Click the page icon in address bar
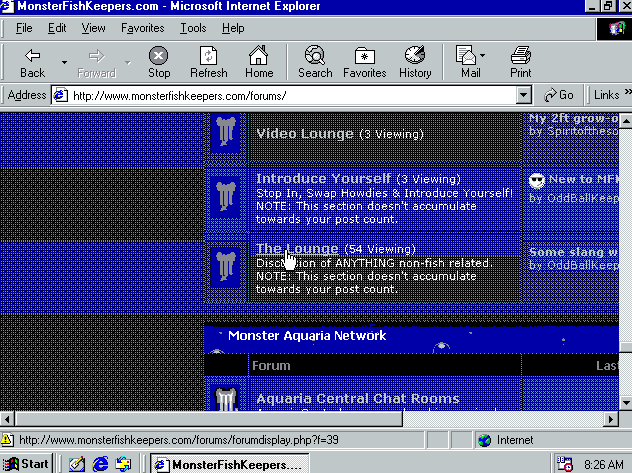Screen dimensions: 632x473 pos(60,95)
